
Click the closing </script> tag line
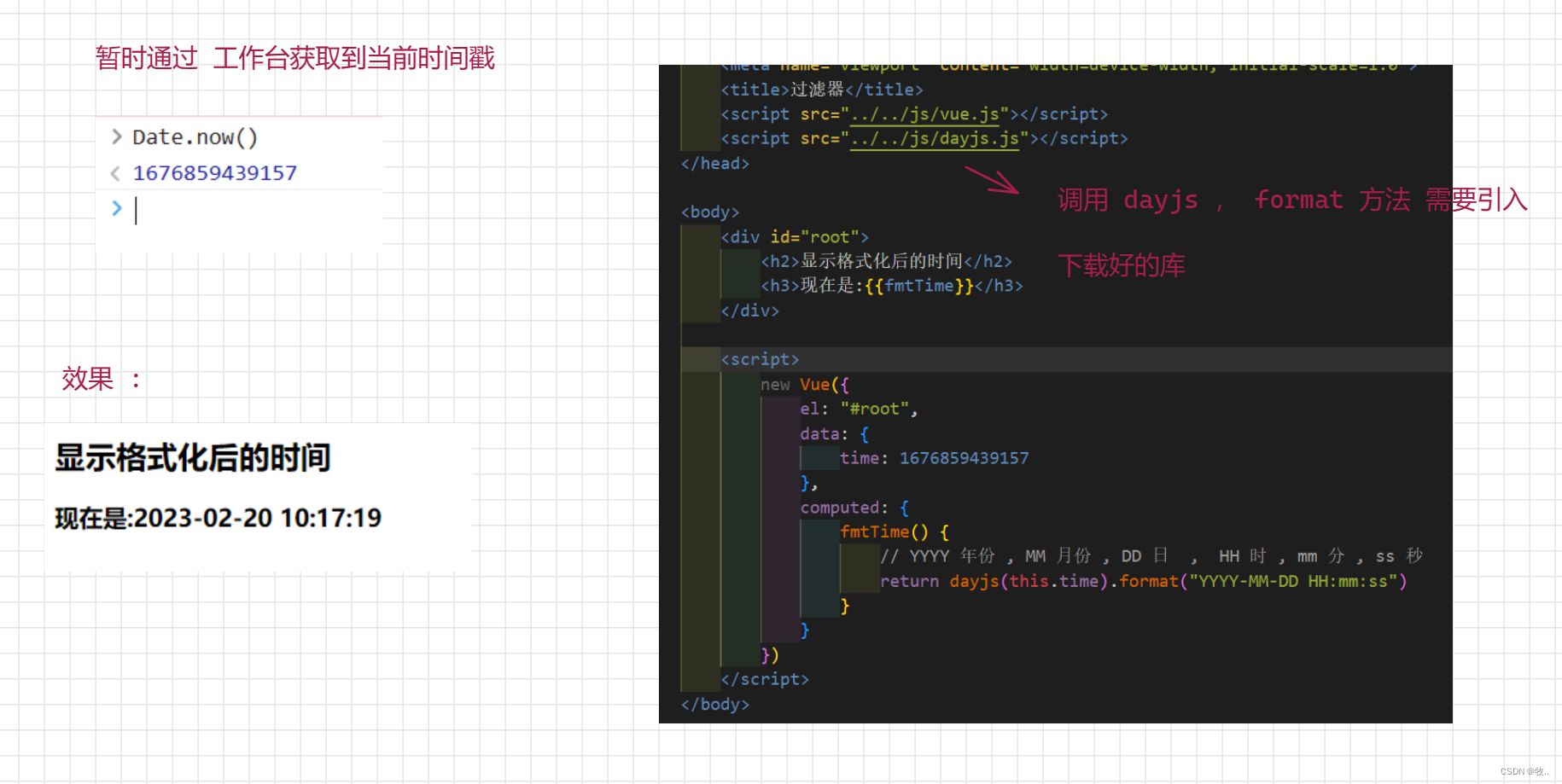pos(765,679)
